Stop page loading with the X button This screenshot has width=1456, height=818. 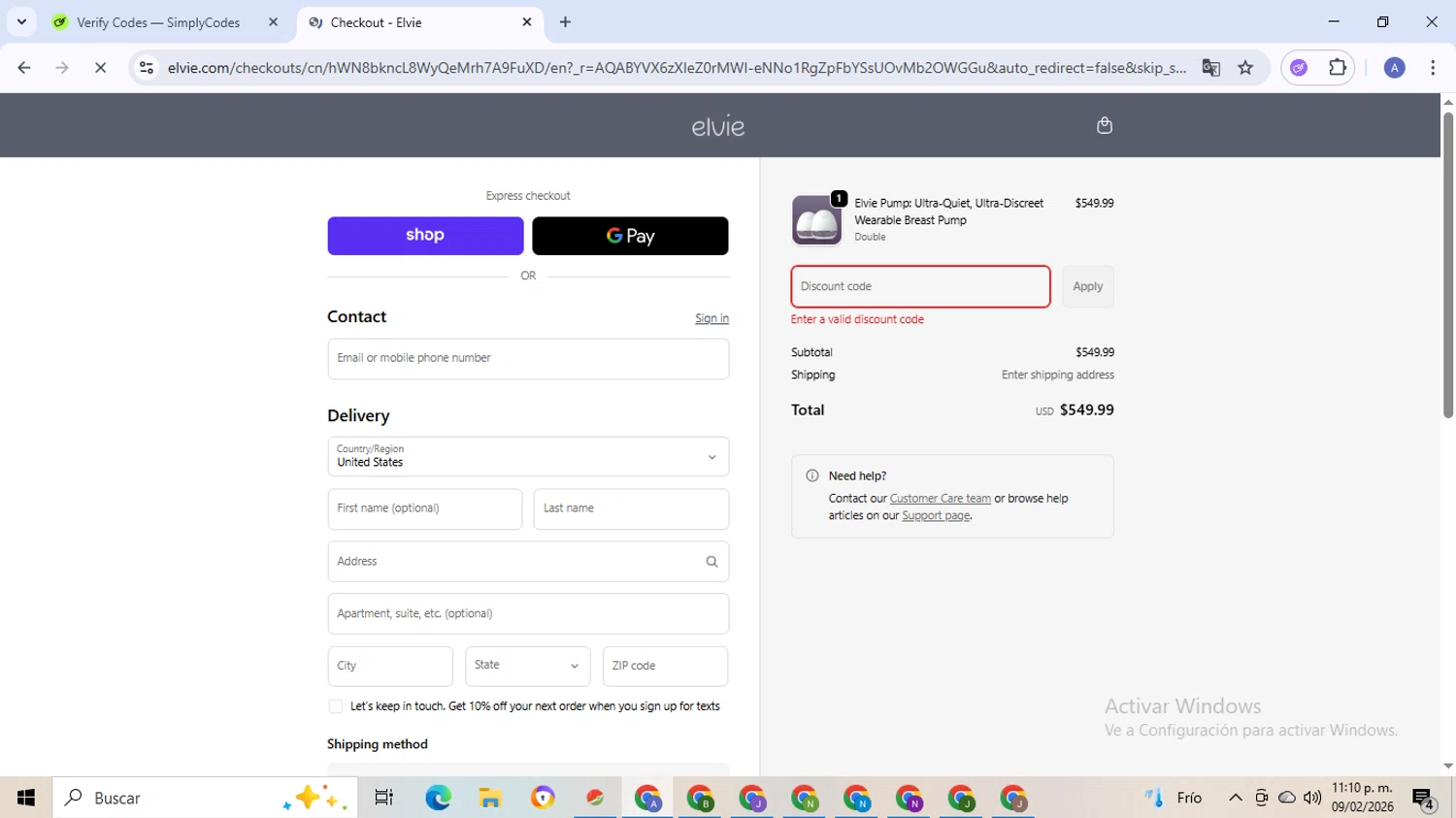(100, 68)
